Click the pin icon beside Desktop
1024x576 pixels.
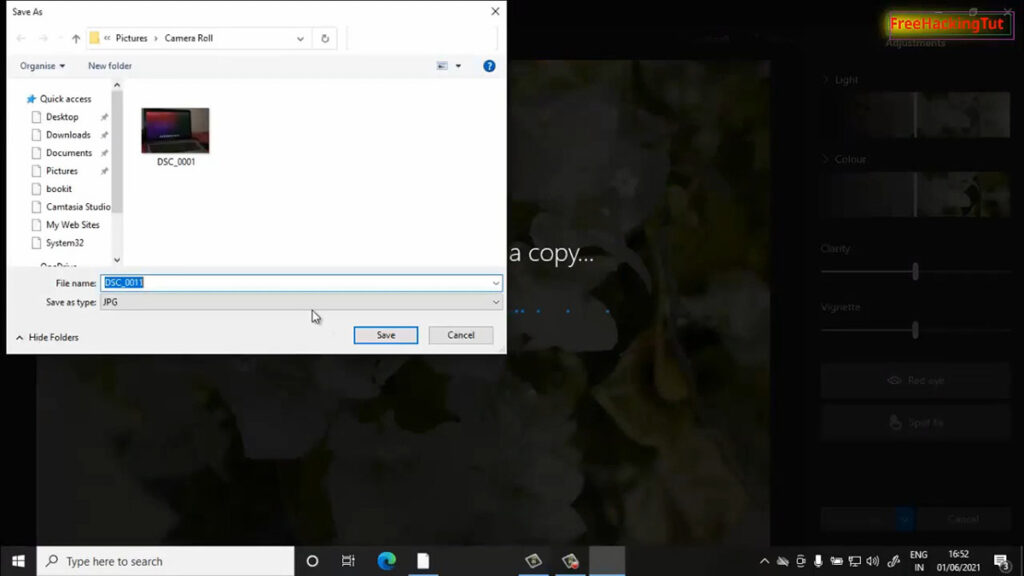(x=104, y=117)
